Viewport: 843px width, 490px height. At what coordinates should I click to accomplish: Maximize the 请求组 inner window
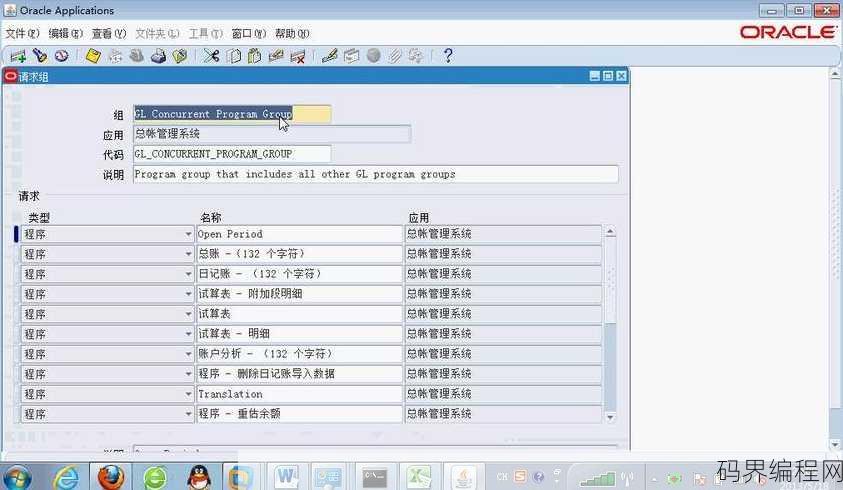tap(608, 76)
